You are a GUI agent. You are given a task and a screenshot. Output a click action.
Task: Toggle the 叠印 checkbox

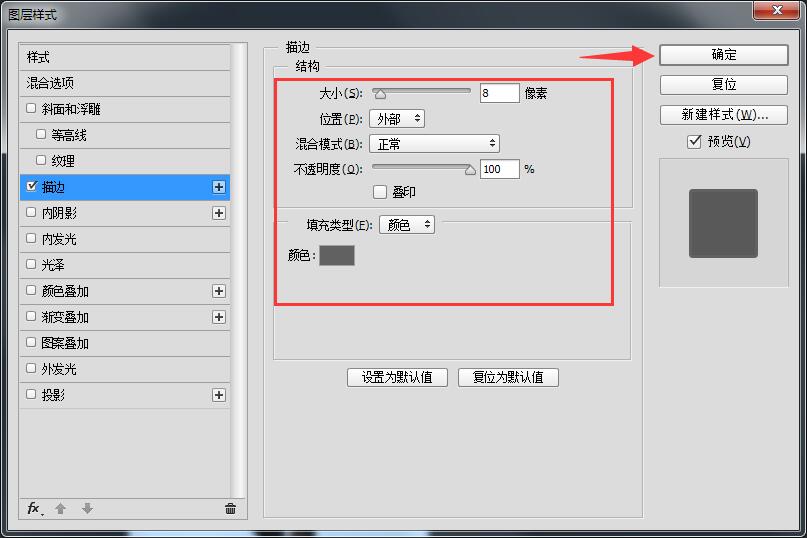pyautogui.click(x=380, y=192)
